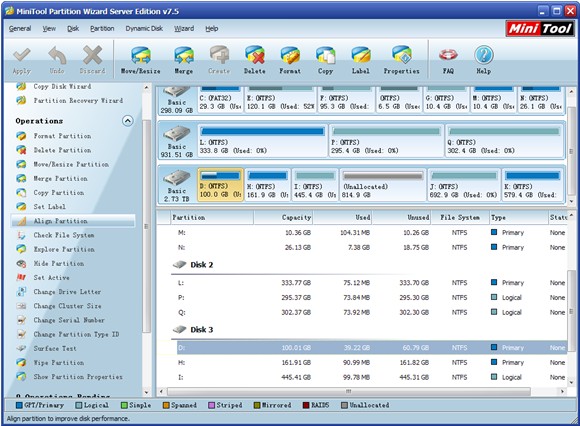Select the L: 333.8 GB partition block
Viewport: 580px width, 426px height.
262,141
